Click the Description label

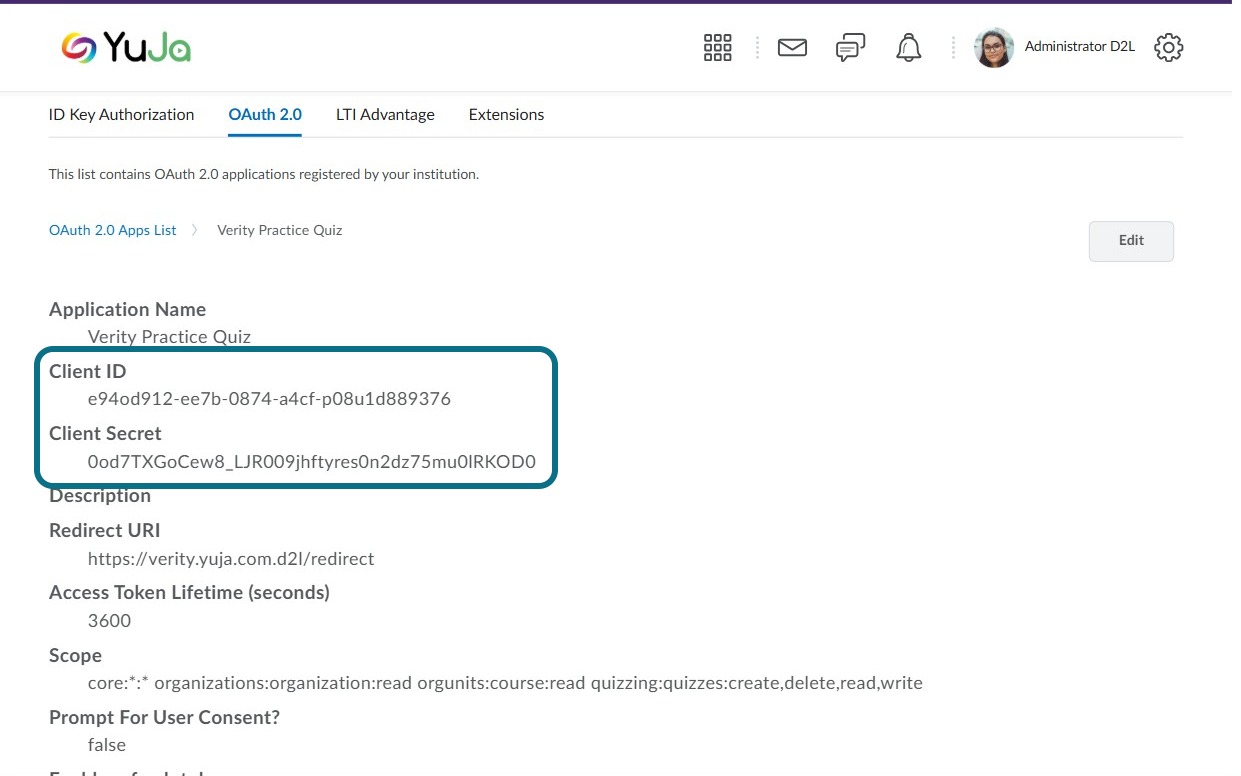click(x=100, y=495)
